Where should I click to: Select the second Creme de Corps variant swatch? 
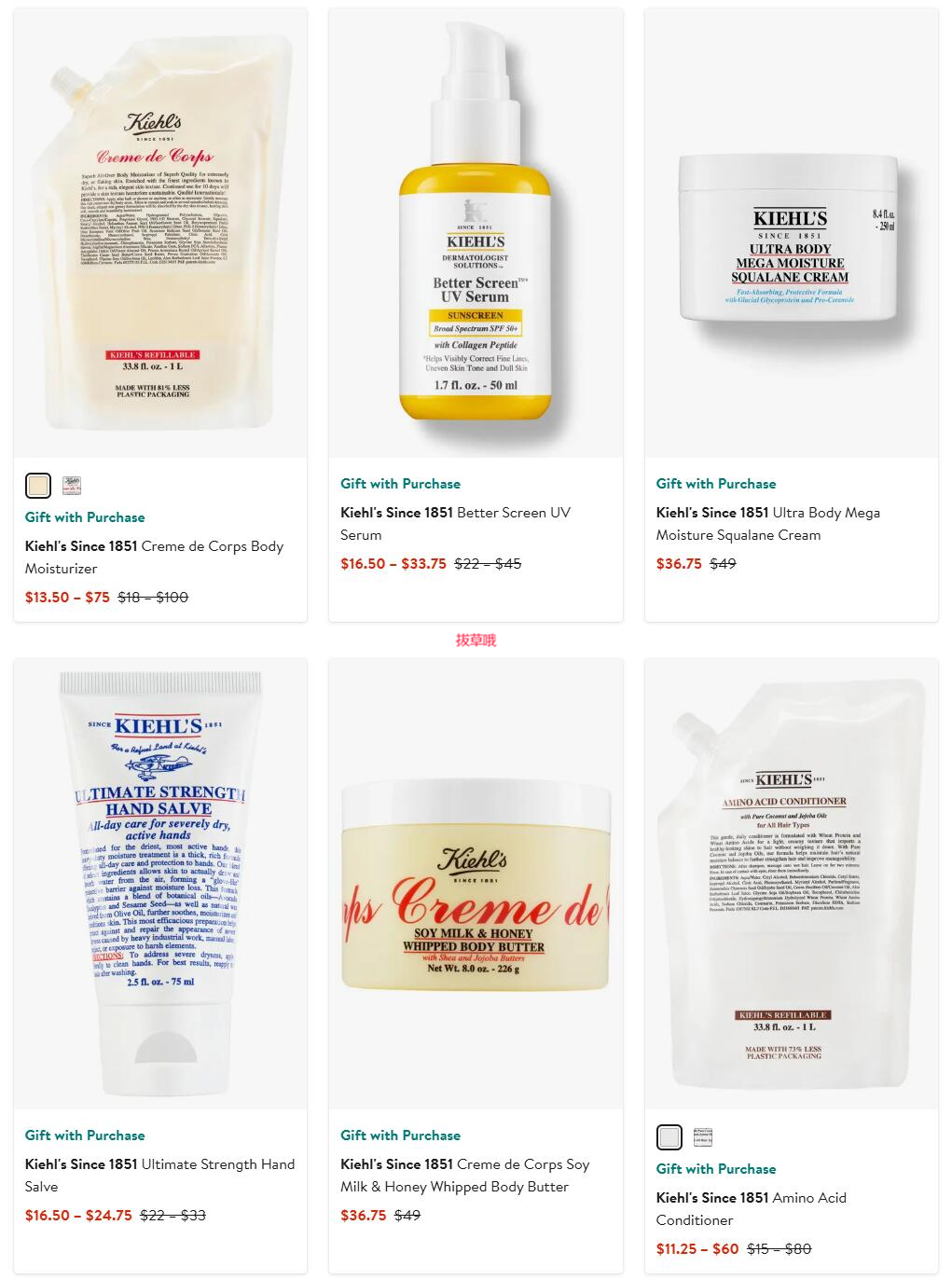click(x=72, y=486)
